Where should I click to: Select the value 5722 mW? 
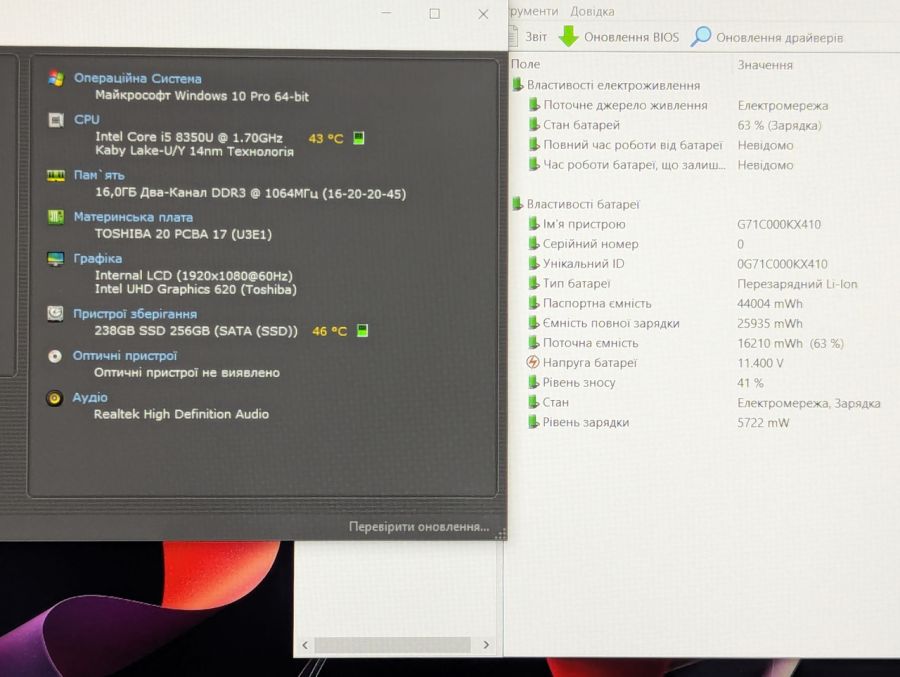point(763,423)
